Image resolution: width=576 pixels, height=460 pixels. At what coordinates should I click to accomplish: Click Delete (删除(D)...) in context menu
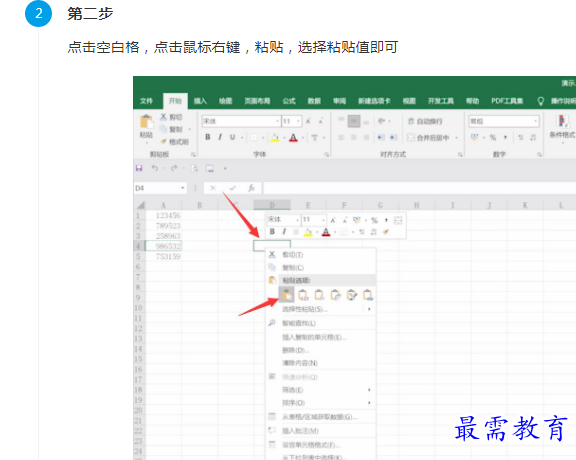(320, 350)
